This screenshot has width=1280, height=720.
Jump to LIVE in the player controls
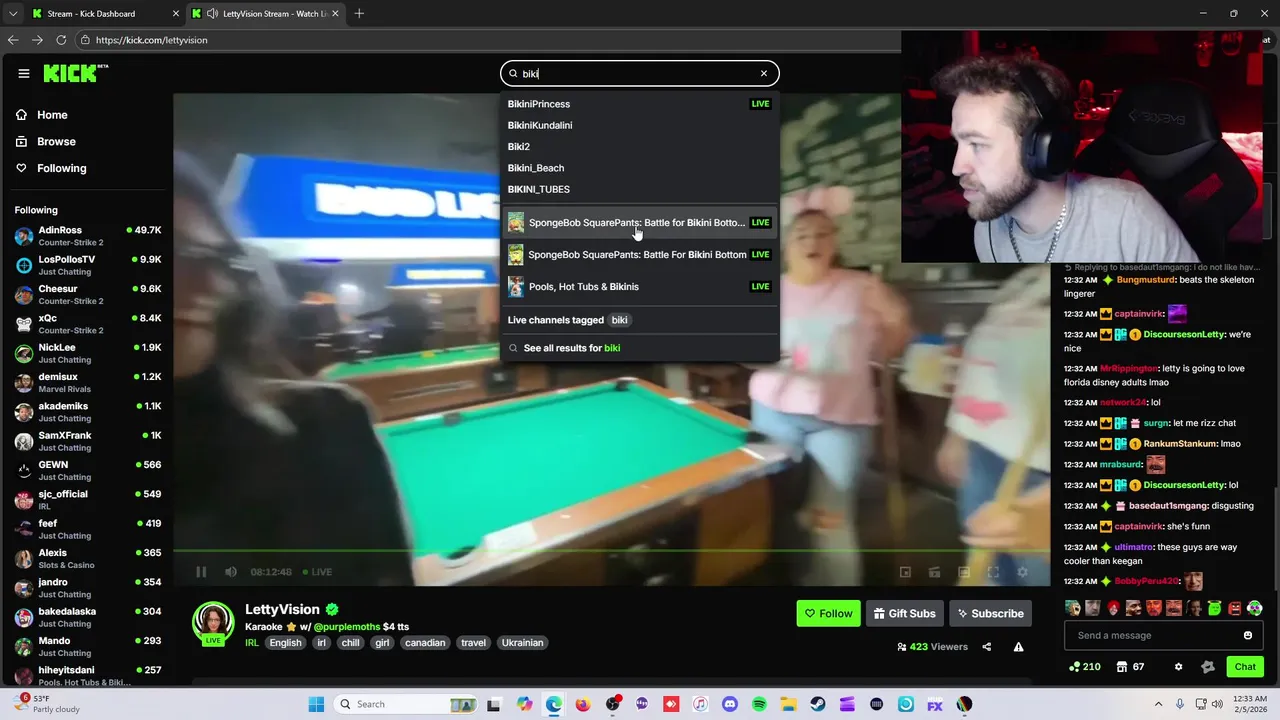316,572
